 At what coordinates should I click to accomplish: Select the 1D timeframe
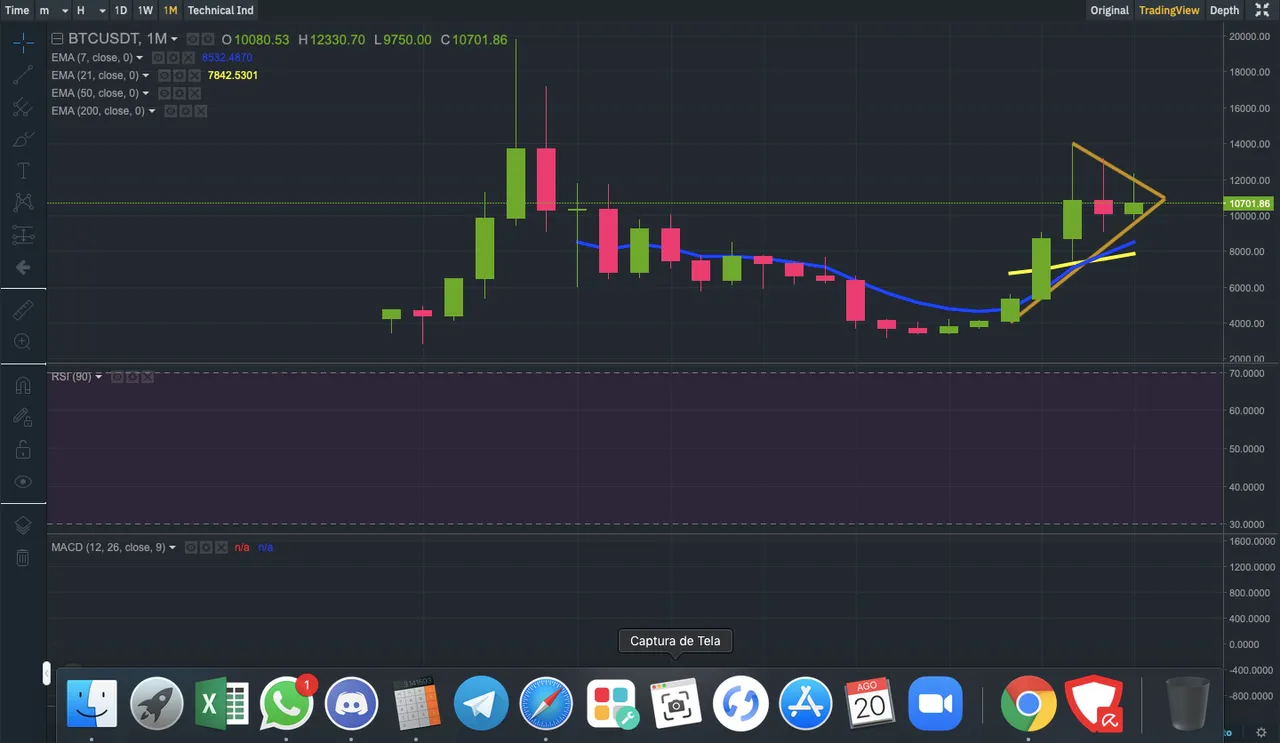(x=120, y=10)
